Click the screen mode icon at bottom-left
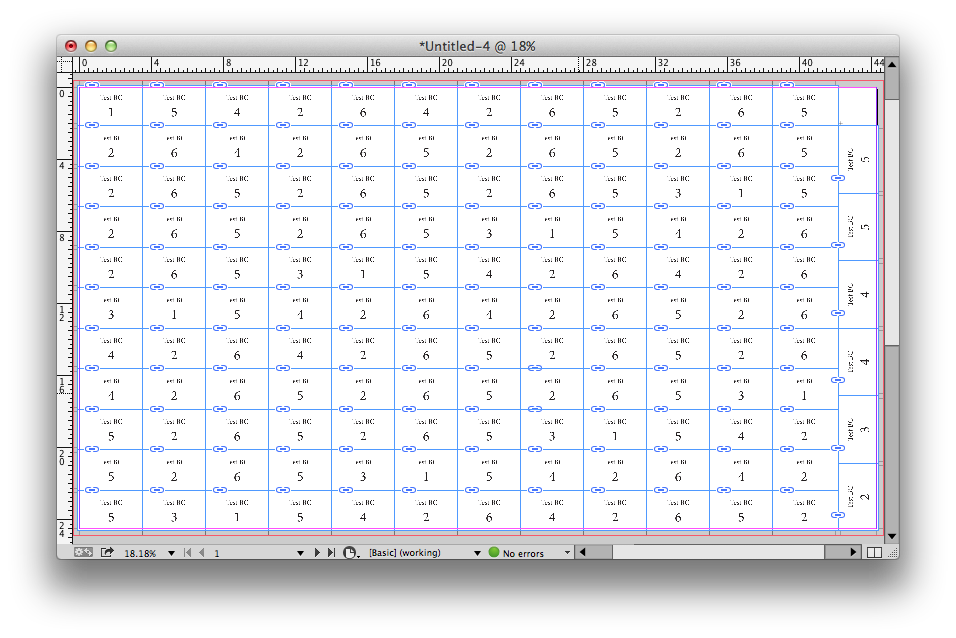Screen dimensions: 956x638 click(83, 552)
